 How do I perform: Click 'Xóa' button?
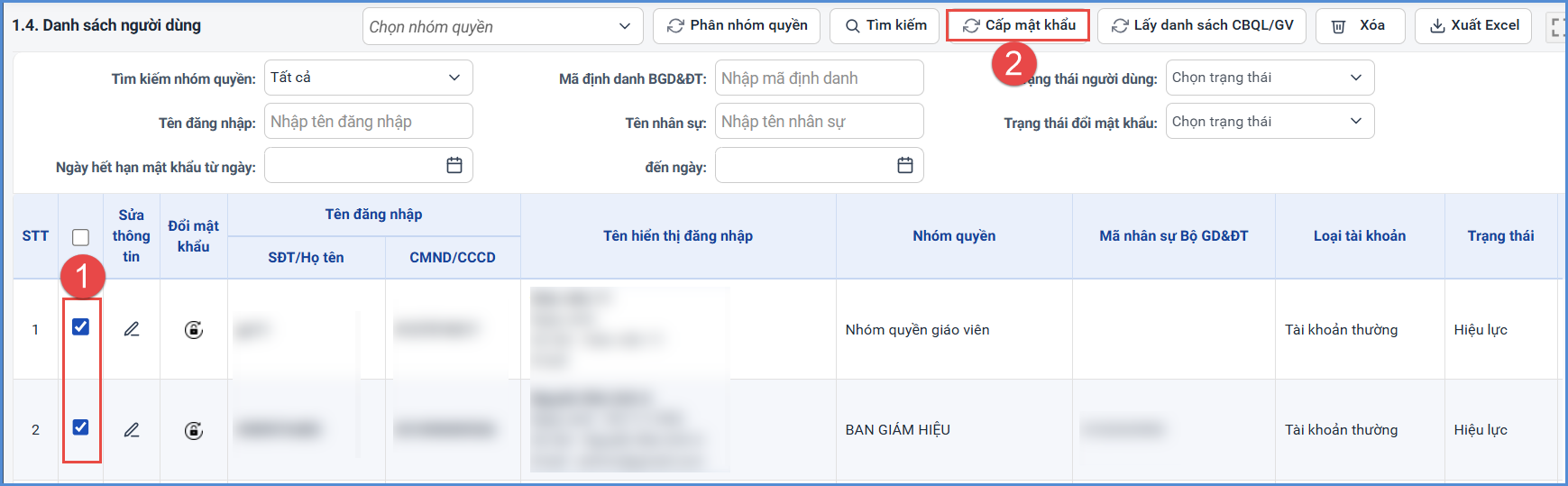1361,26
